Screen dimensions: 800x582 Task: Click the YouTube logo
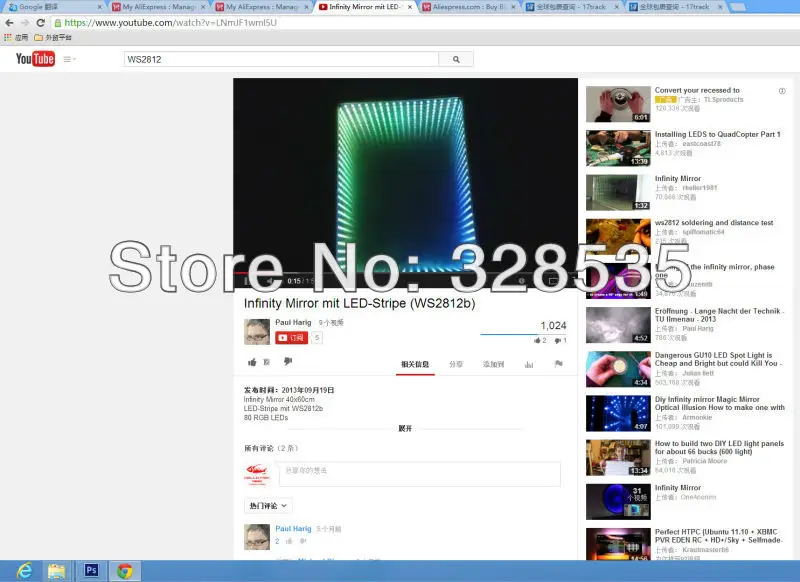(x=35, y=59)
